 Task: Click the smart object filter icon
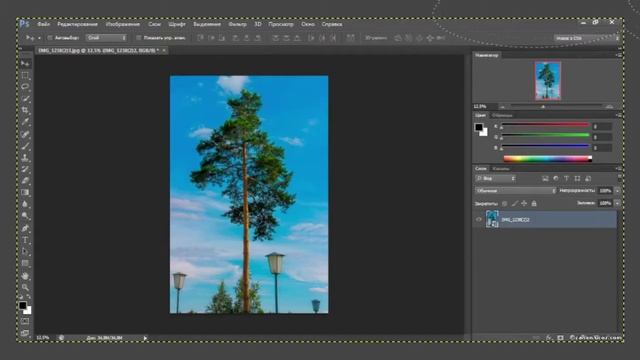588,178
